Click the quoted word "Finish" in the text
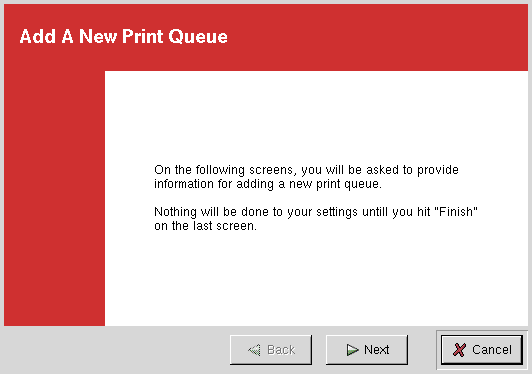 tap(456, 212)
